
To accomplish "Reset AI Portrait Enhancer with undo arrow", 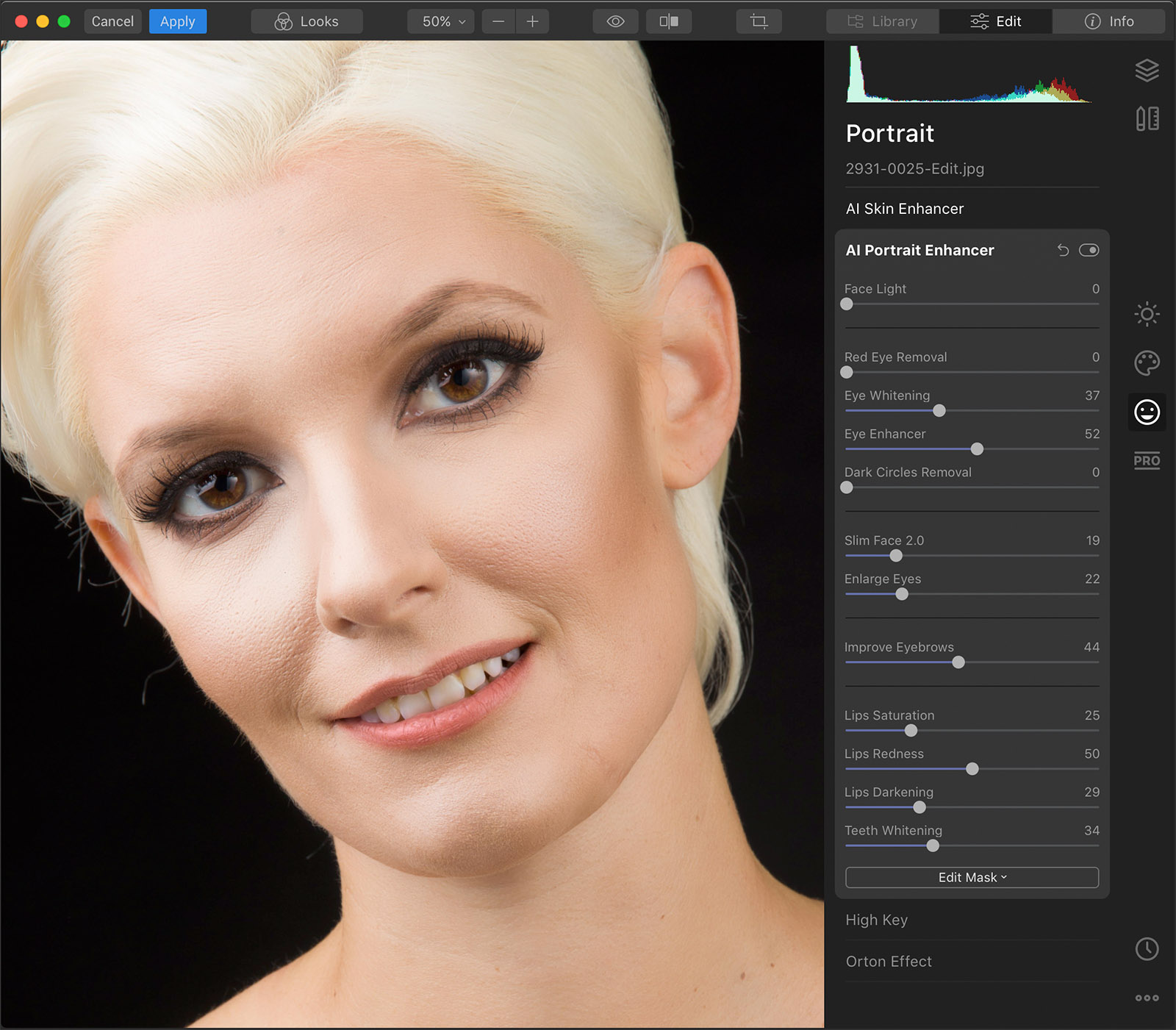I will point(1063,250).
